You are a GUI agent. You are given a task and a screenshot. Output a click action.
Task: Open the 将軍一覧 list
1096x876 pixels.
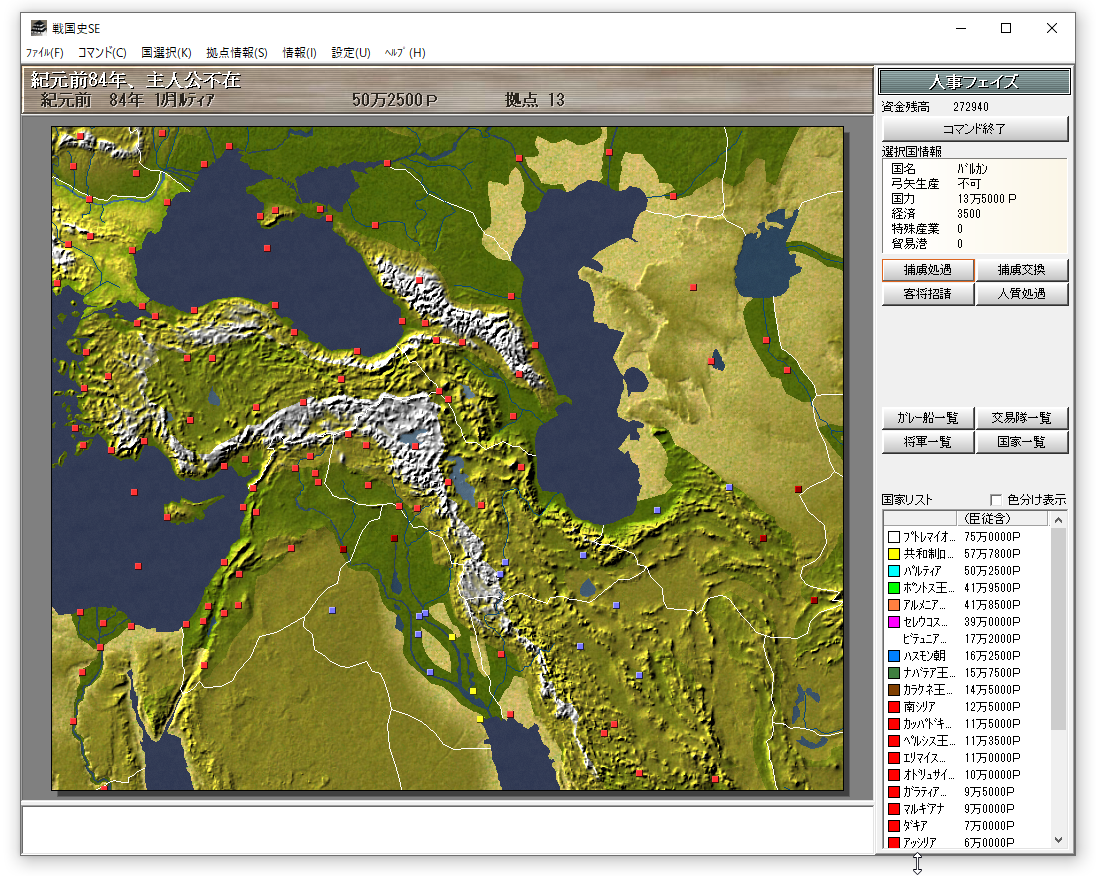[927, 442]
